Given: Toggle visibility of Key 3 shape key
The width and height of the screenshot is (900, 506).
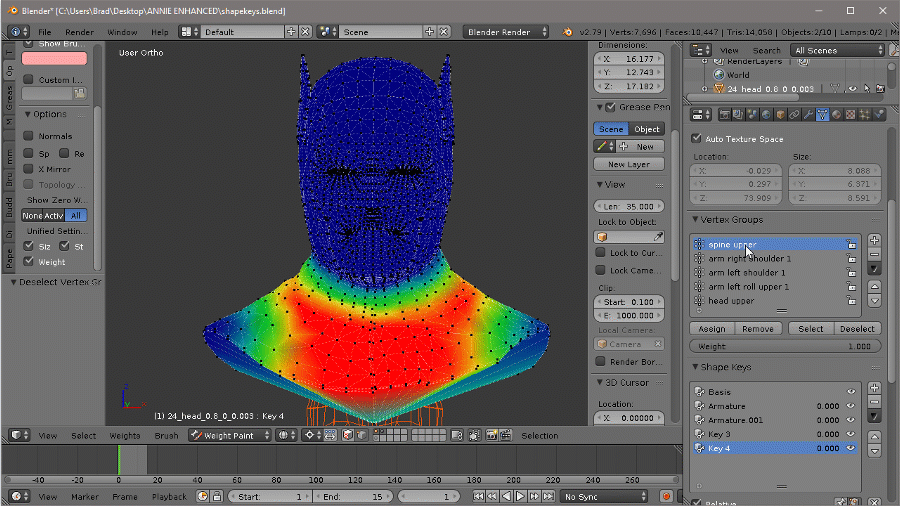Looking at the screenshot, I should [x=851, y=434].
